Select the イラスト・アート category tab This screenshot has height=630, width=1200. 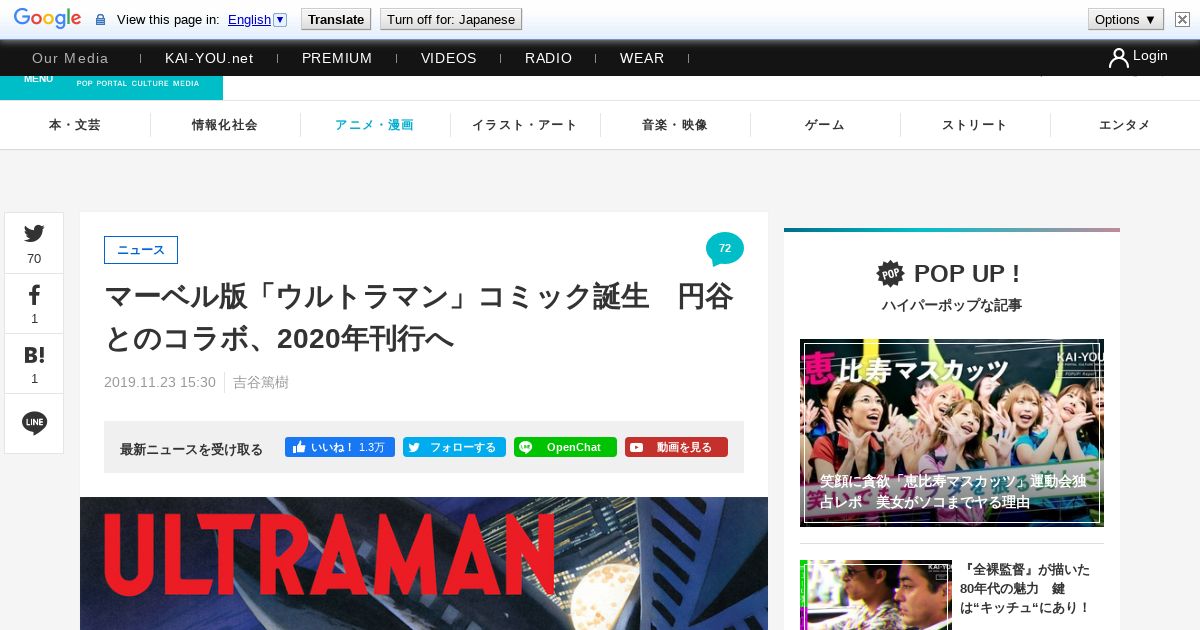pyautogui.click(x=525, y=125)
